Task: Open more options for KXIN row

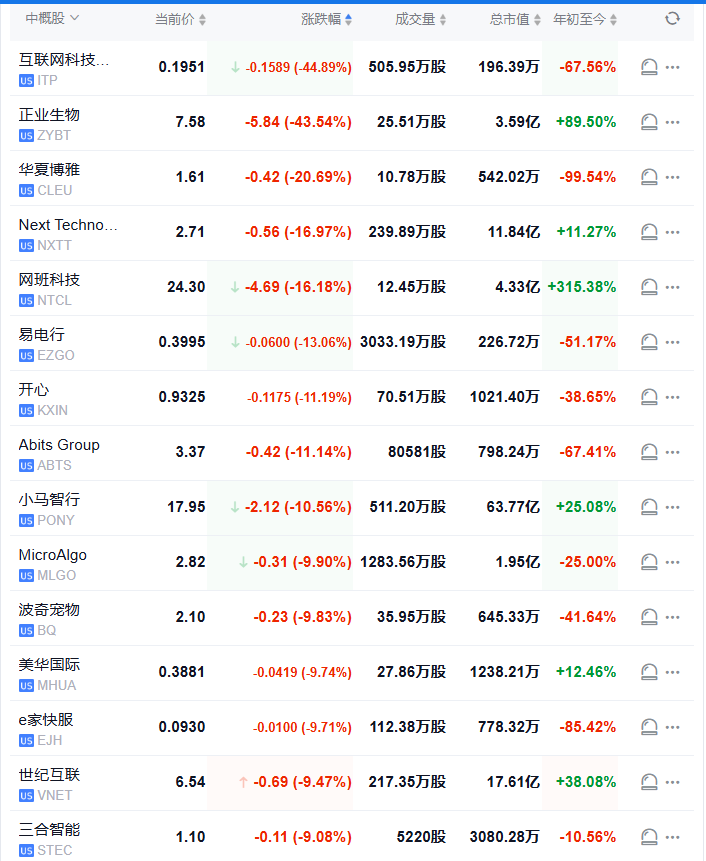Action: [x=673, y=396]
